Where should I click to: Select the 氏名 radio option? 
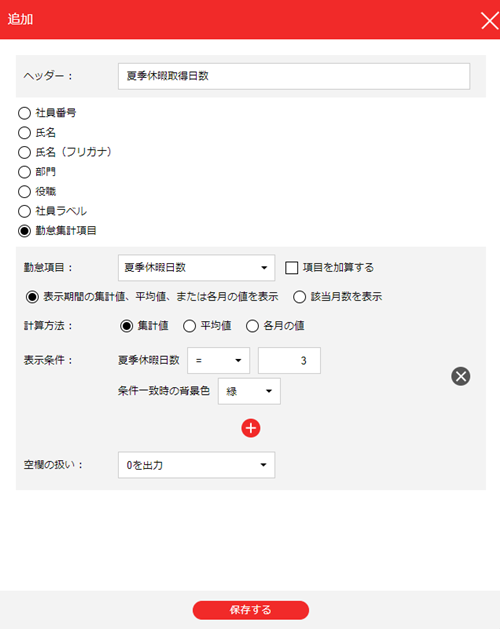pos(24,133)
